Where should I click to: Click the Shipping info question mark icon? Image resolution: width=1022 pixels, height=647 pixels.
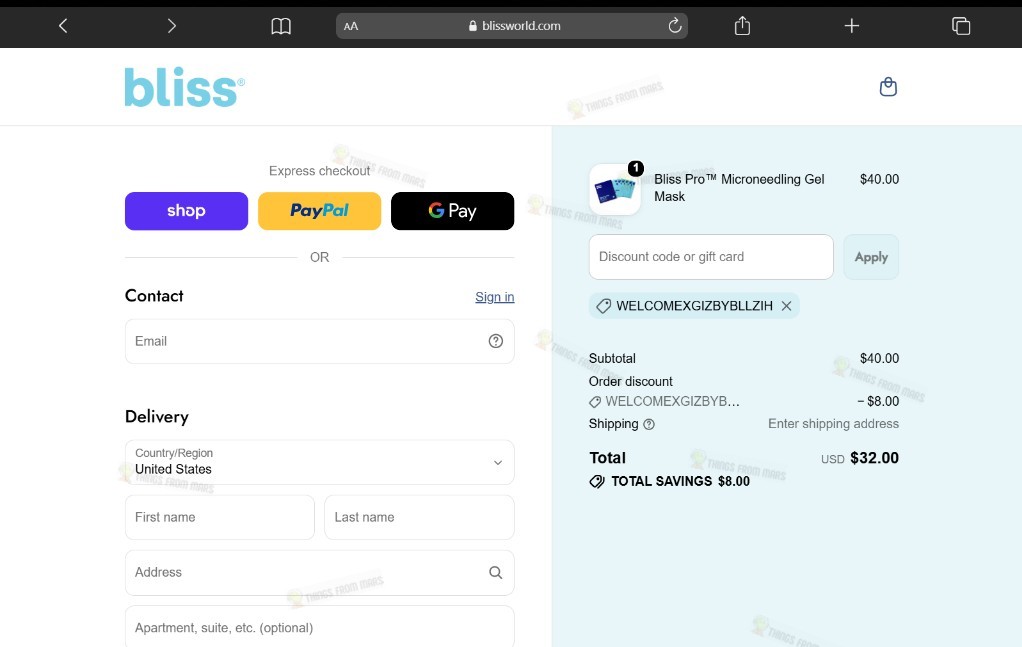pyautogui.click(x=649, y=424)
